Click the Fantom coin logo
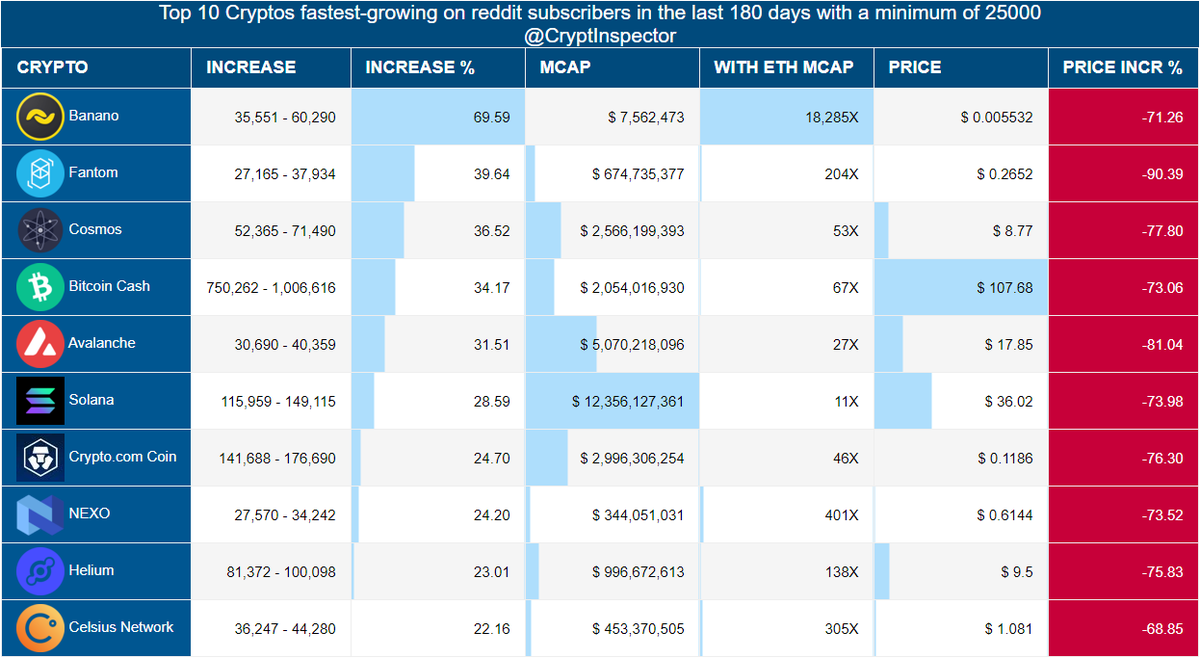The image size is (1200, 658). coord(40,173)
